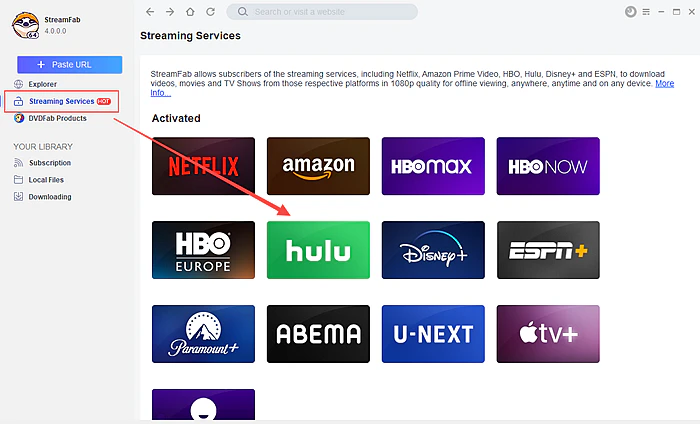Click the StreamFab app name text
Image resolution: width=700 pixels, height=424 pixels.
pos(62,20)
